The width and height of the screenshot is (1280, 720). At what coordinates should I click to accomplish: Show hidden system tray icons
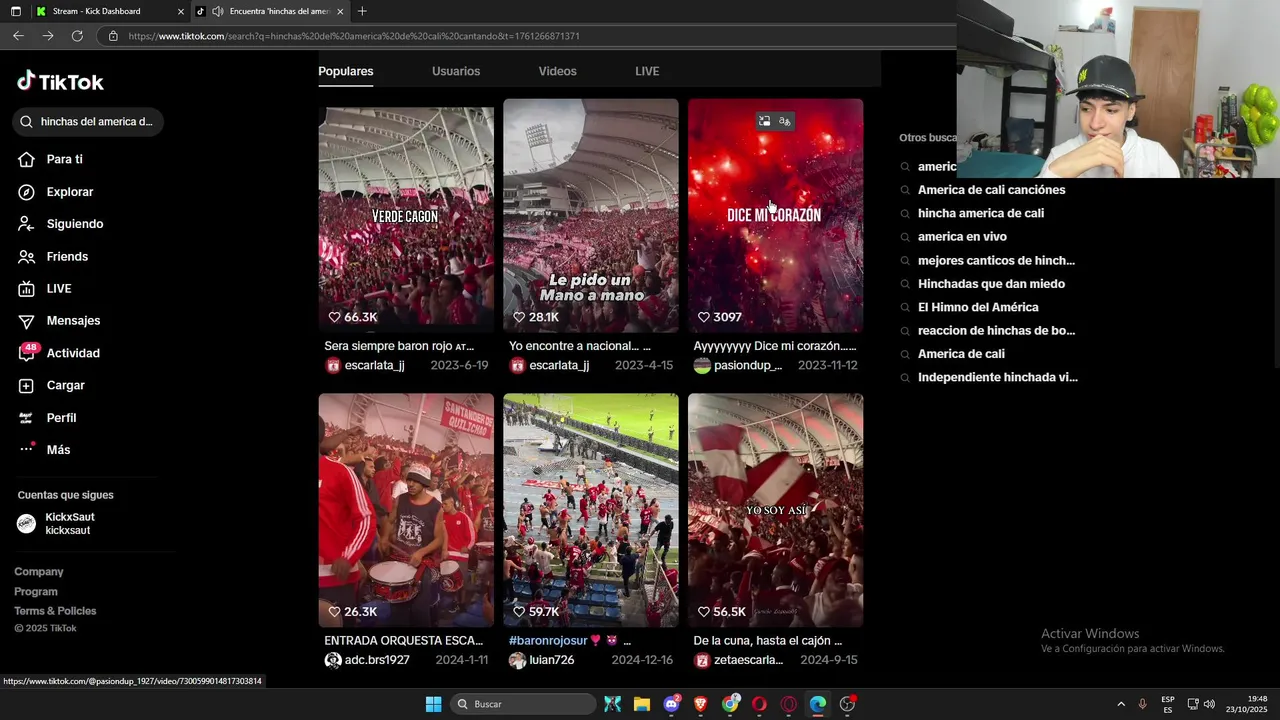coord(1120,704)
